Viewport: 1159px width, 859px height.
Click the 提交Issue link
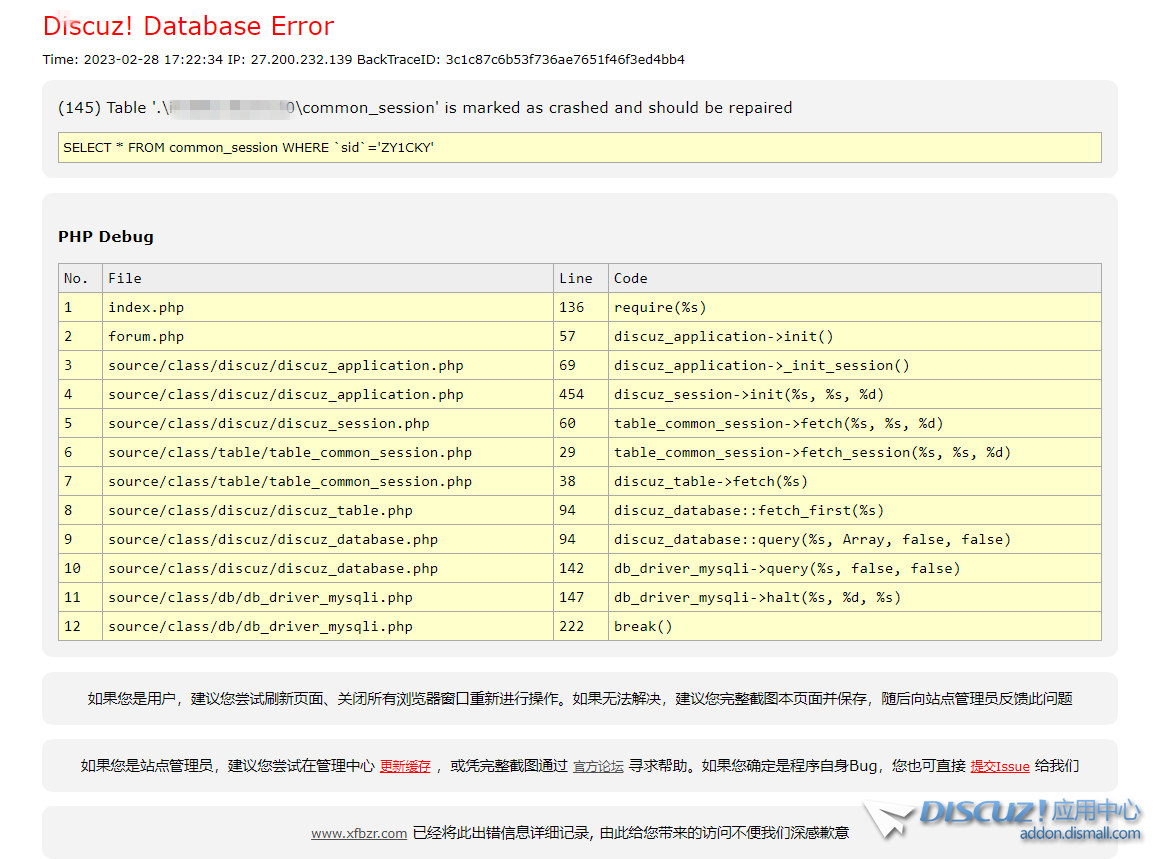(999, 766)
